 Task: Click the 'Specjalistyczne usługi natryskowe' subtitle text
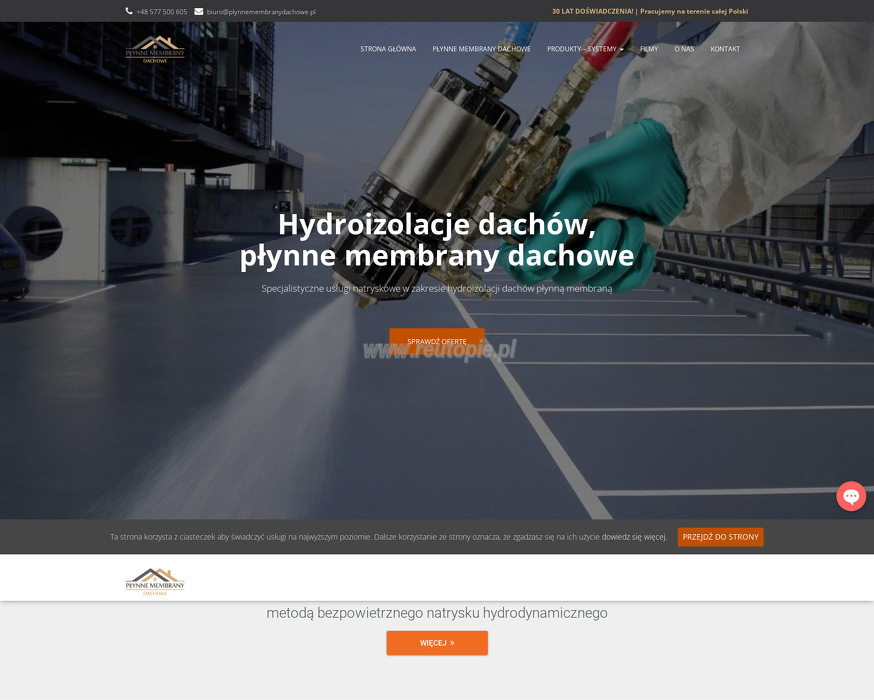pos(437,289)
